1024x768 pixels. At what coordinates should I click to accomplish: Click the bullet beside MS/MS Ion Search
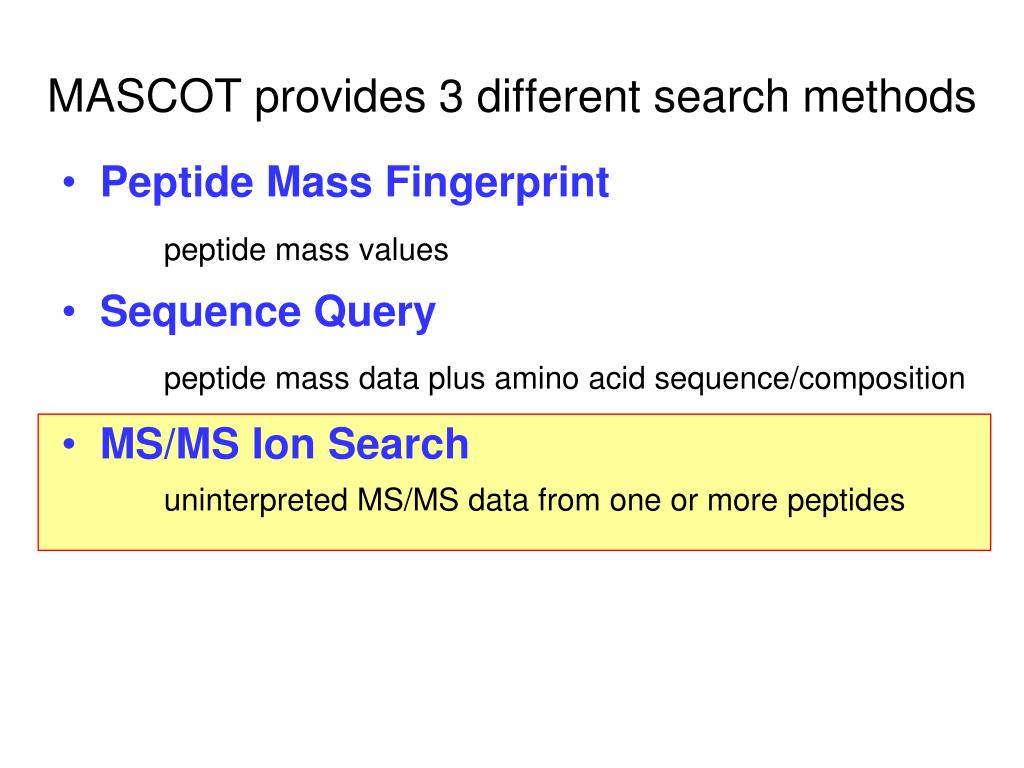(69, 445)
